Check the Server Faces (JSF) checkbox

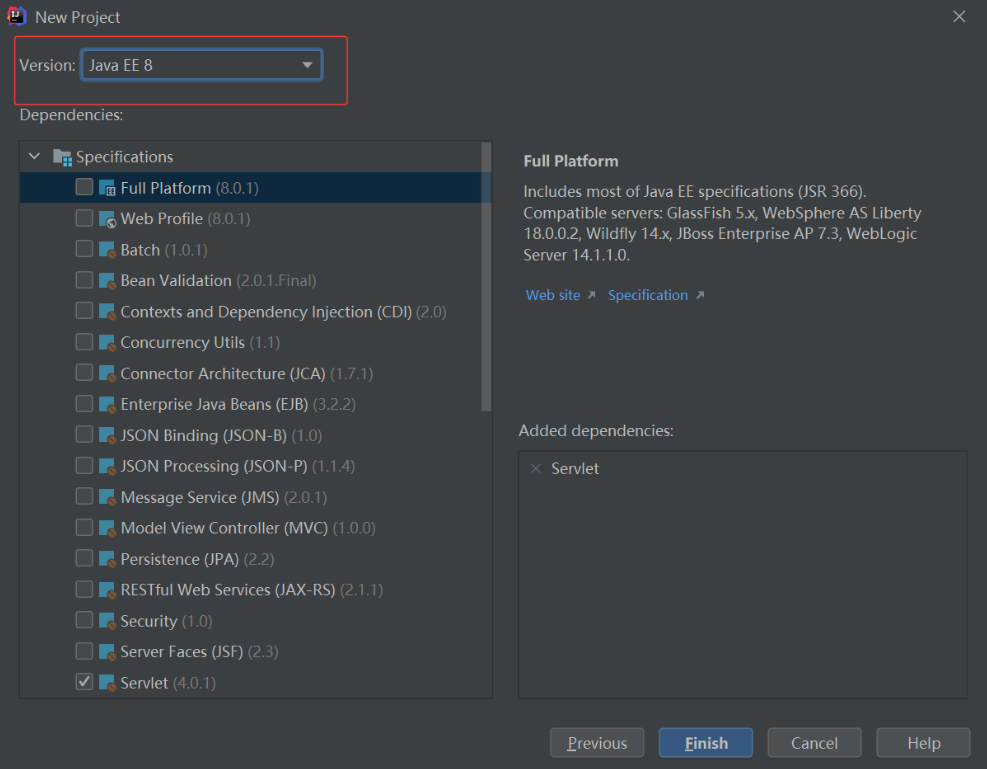pyautogui.click(x=84, y=650)
